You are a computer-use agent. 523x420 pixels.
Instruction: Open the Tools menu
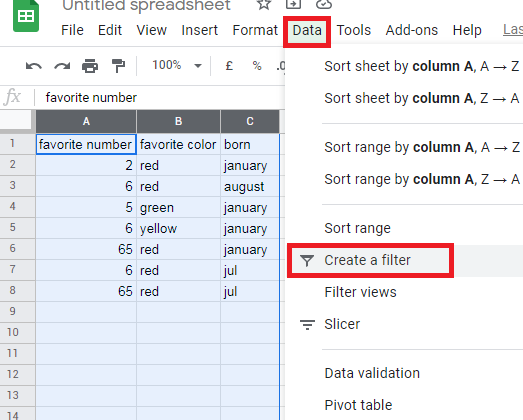click(x=354, y=30)
